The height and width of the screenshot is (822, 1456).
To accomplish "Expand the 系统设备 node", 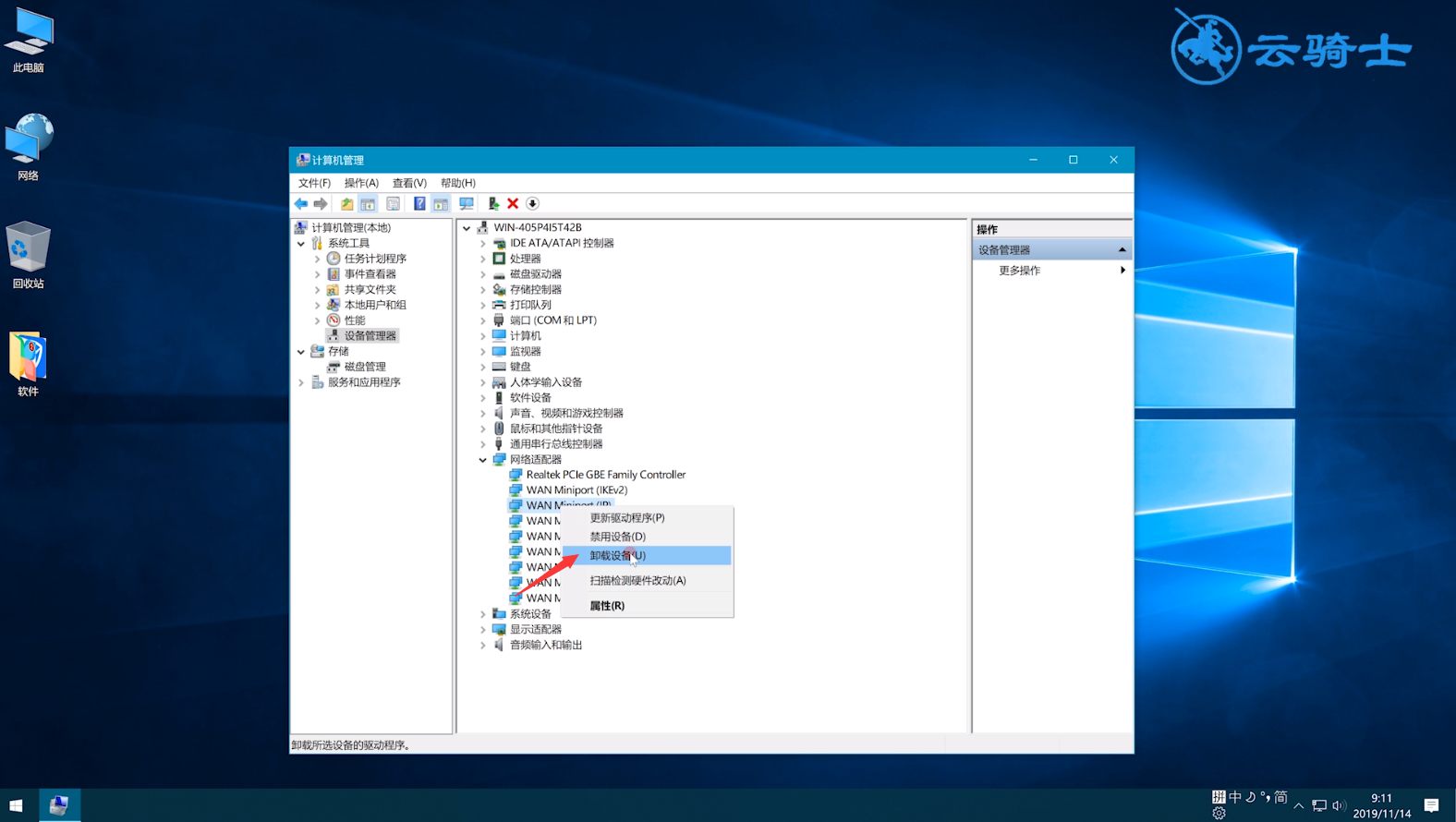I will click(x=482, y=614).
